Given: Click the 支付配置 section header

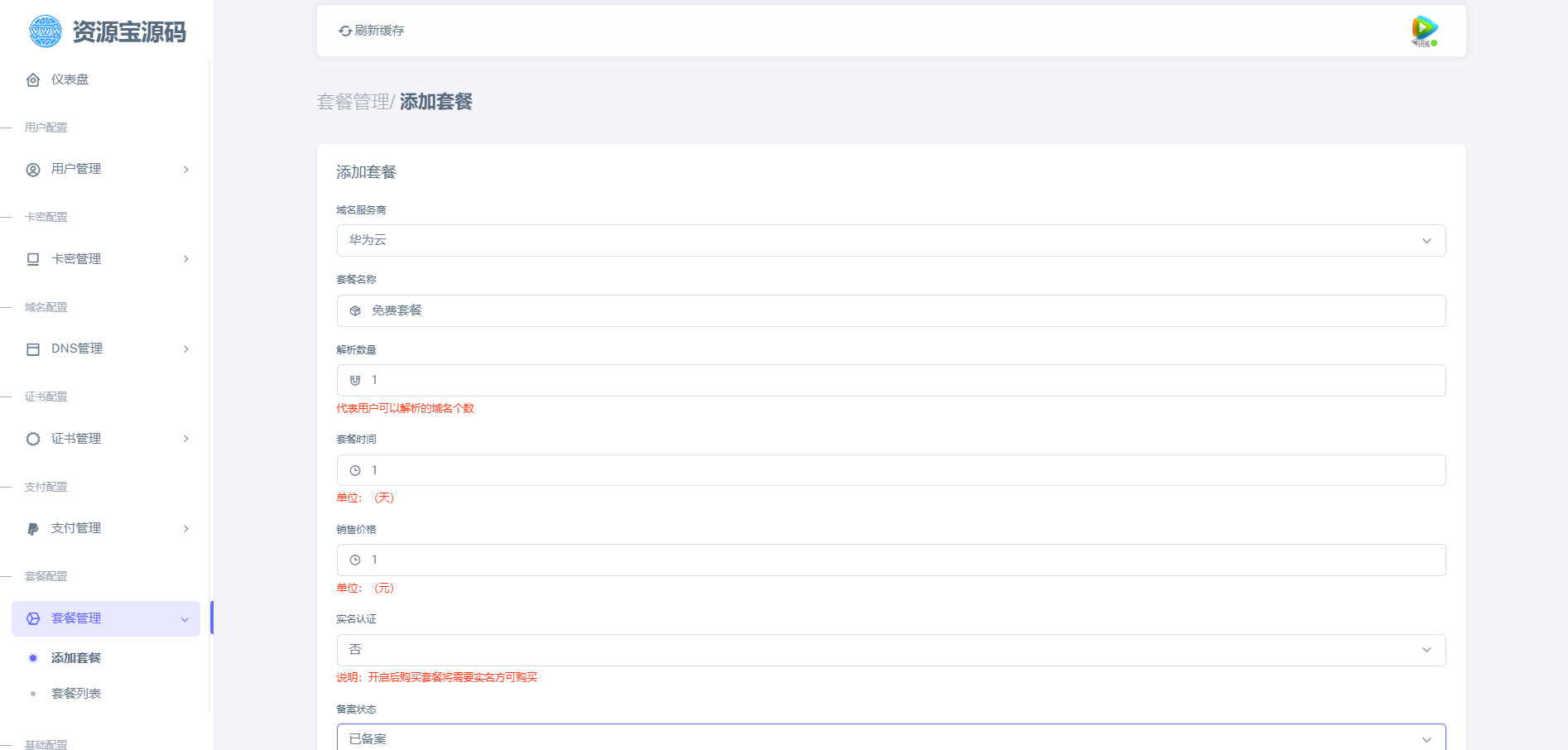Looking at the screenshot, I should (46, 487).
